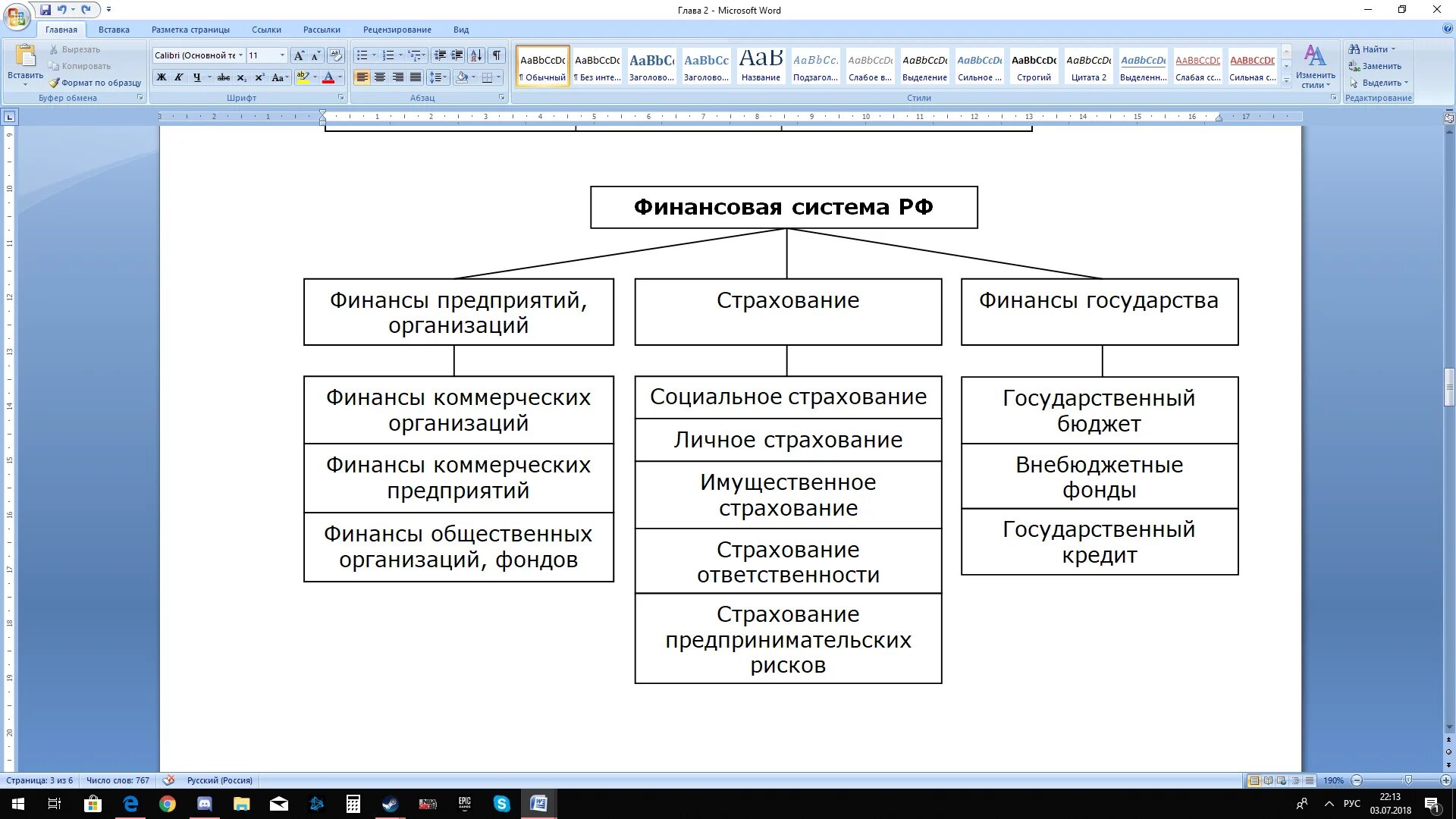Toggle show paragraph marks (¶)

tap(497, 55)
